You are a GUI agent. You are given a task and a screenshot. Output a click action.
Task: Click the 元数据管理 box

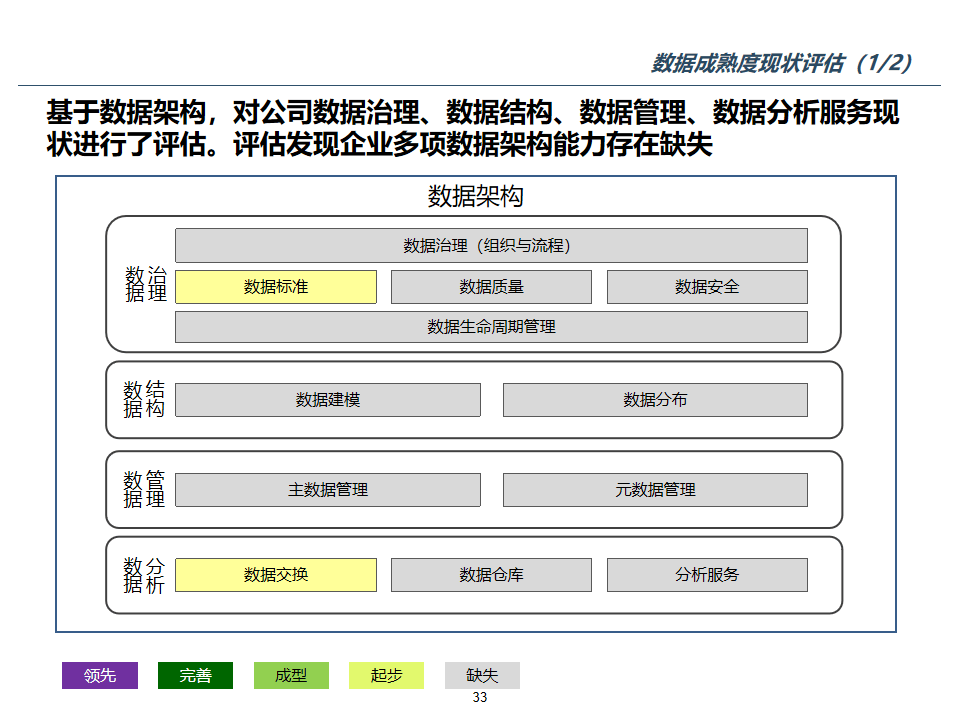[x=655, y=490]
